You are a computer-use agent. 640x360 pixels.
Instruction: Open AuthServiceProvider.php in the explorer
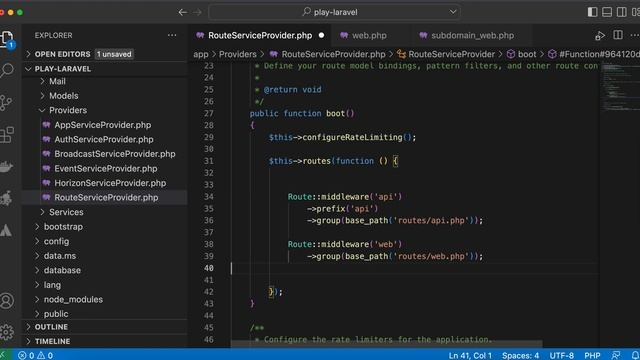coord(104,139)
